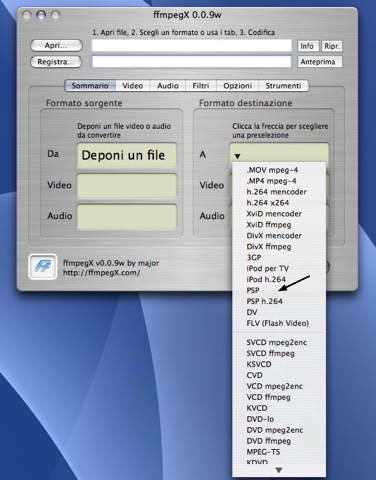Click the save destination path field
Screen dimensions: 376x480
point(192,62)
